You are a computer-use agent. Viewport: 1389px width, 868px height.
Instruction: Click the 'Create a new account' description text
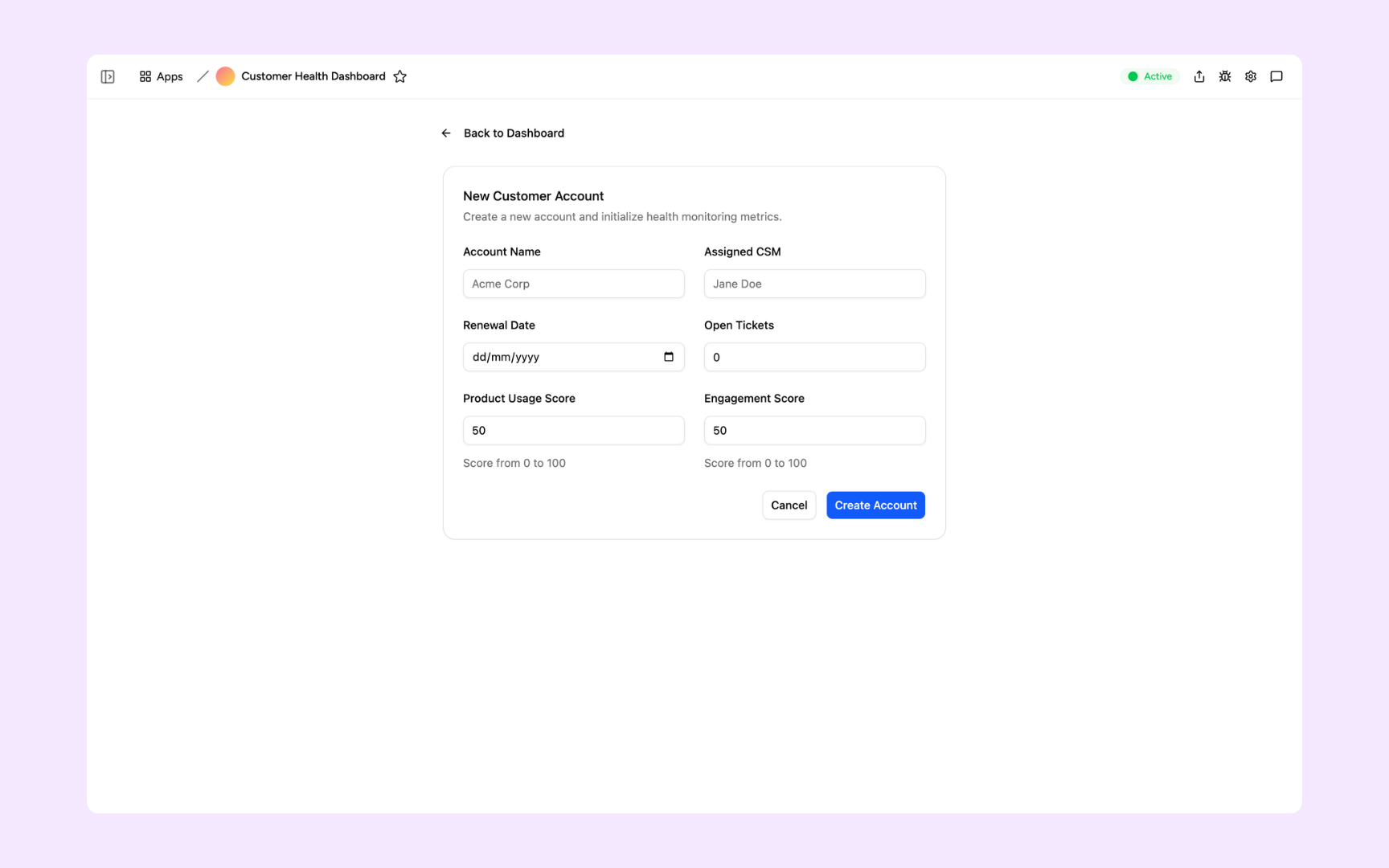click(622, 217)
